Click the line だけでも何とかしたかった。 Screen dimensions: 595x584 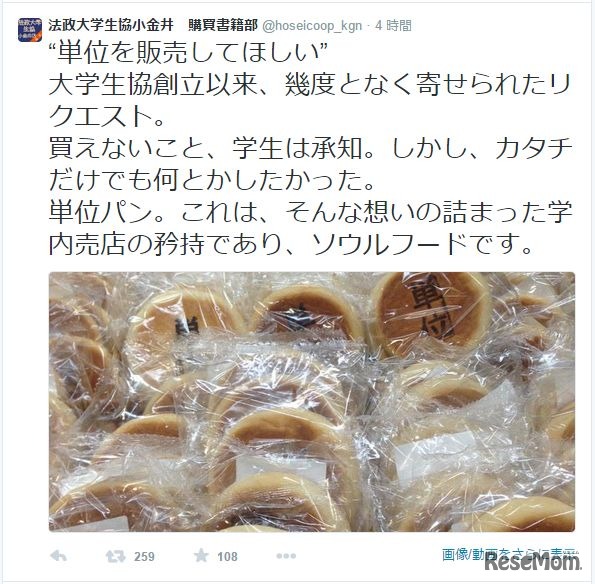212,181
